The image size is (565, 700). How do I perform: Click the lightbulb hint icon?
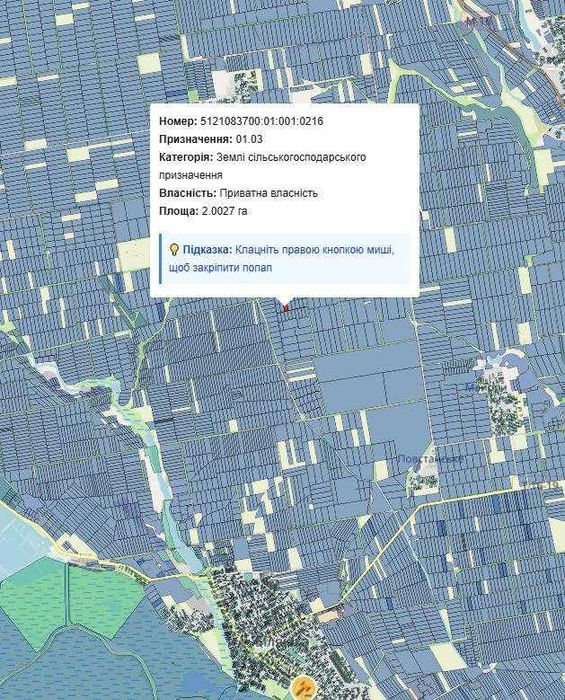(174, 250)
